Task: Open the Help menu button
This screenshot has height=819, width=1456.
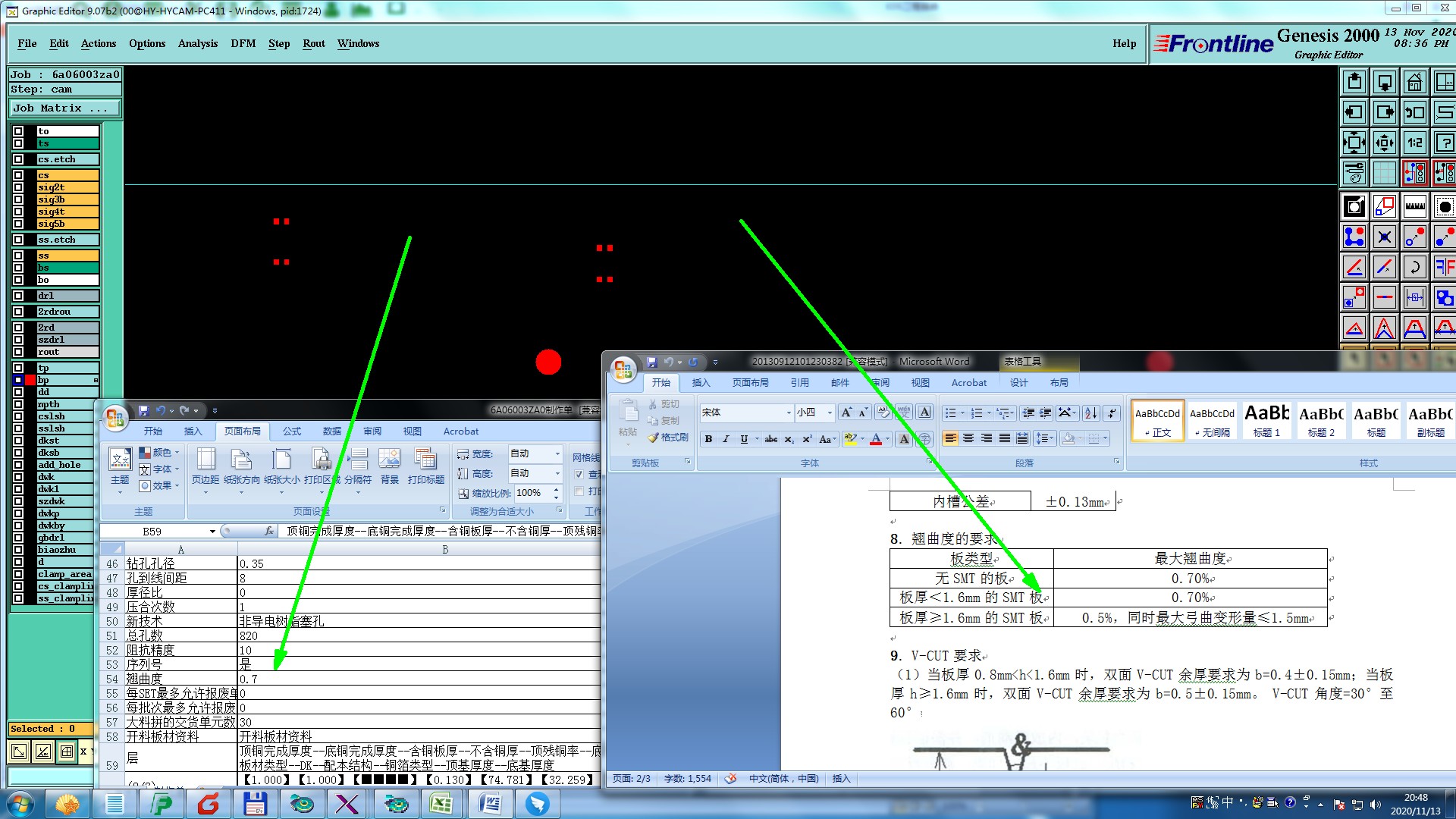Action: click(1124, 43)
